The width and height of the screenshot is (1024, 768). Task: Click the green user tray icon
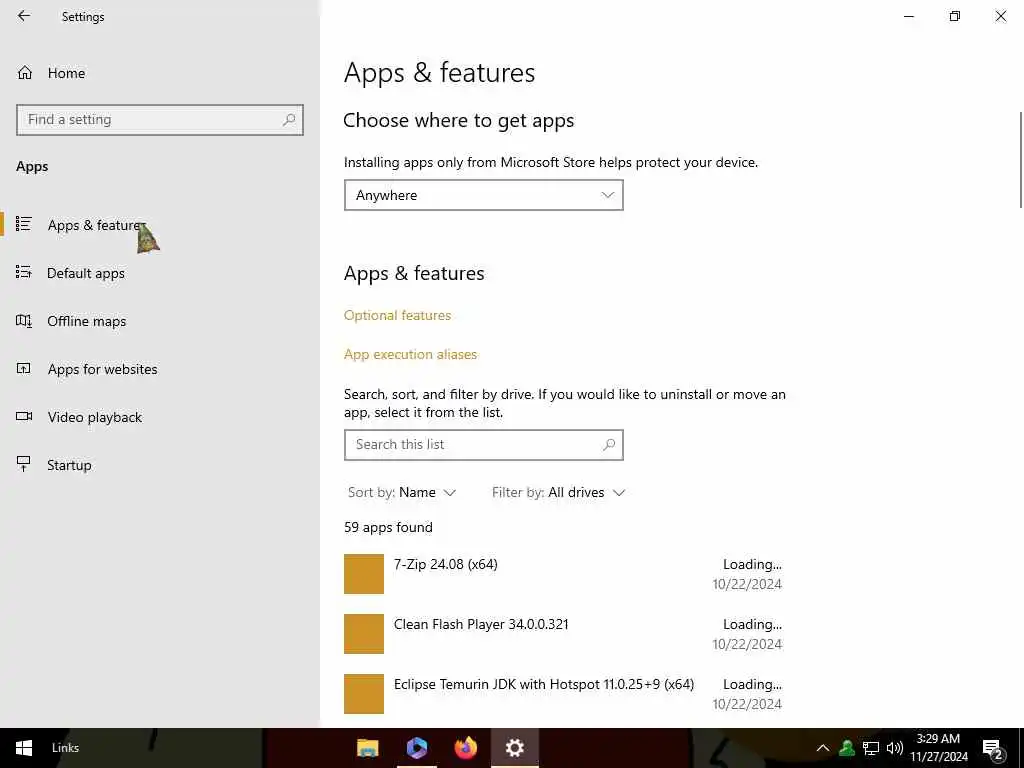pyautogui.click(x=847, y=748)
